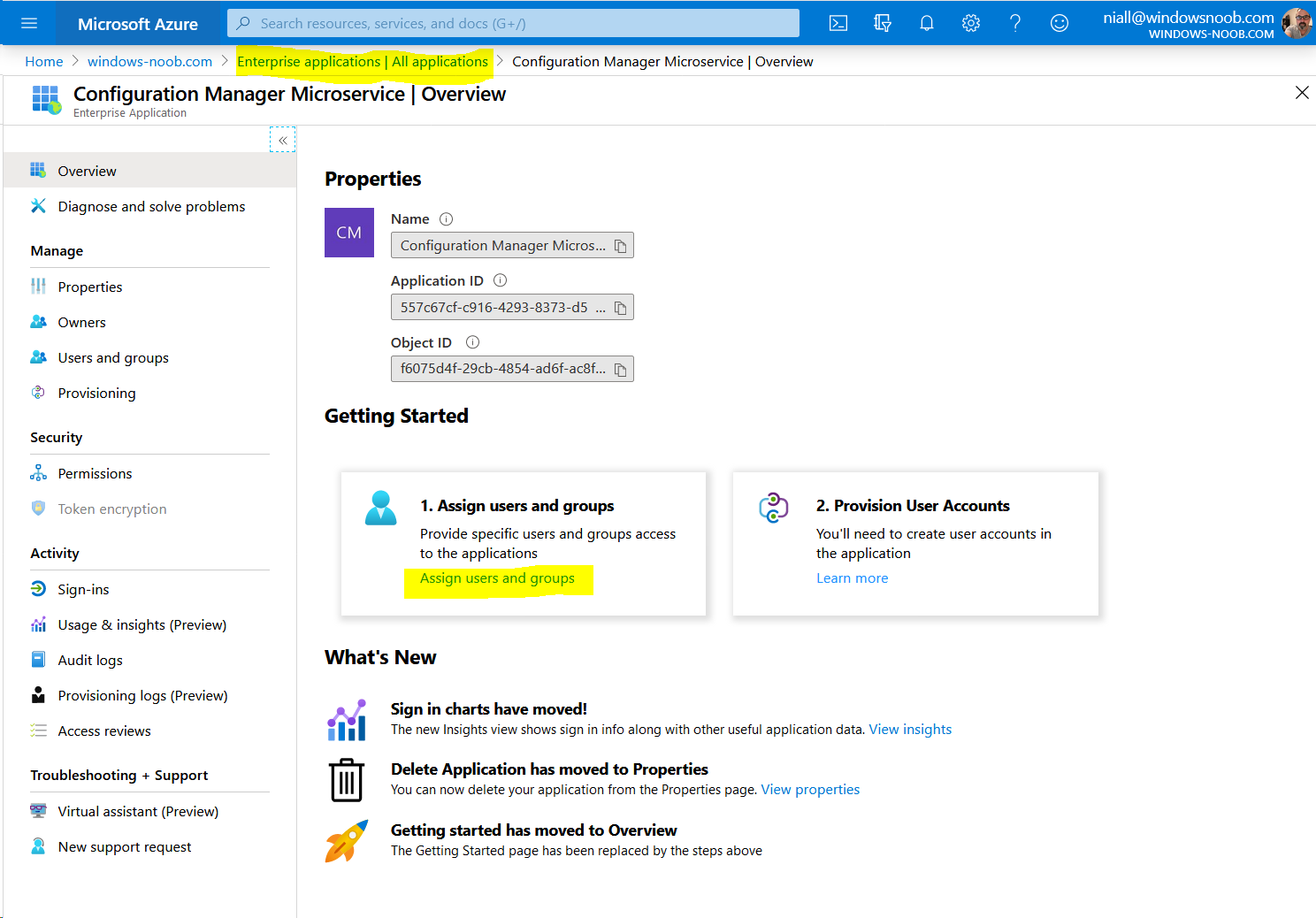The height and width of the screenshot is (918, 1316).
Task: Click View insights link
Action: tap(910, 729)
